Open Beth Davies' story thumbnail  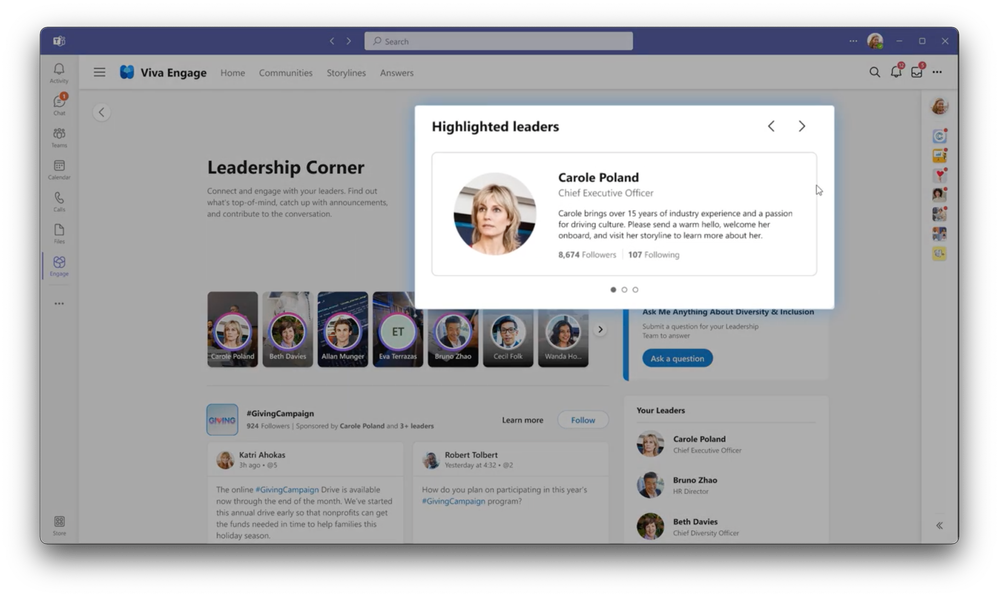point(287,329)
